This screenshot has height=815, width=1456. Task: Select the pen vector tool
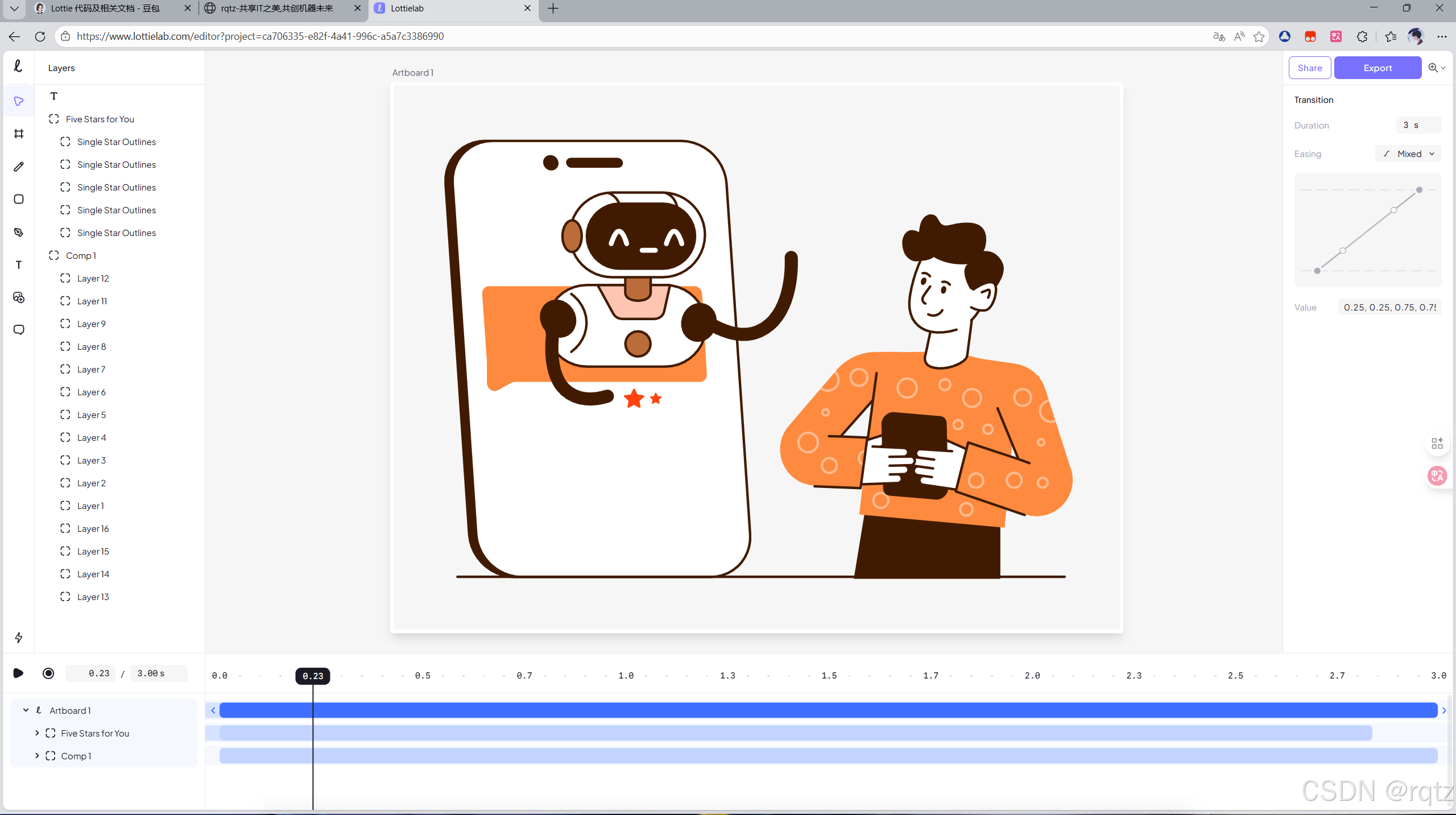click(19, 232)
